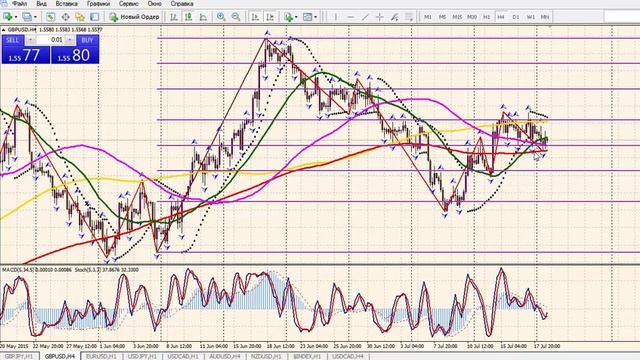The height and width of the screenshot is (360, 640).
Task: Click the sell price 1.55 77 panel
Action: click(26, 55)
